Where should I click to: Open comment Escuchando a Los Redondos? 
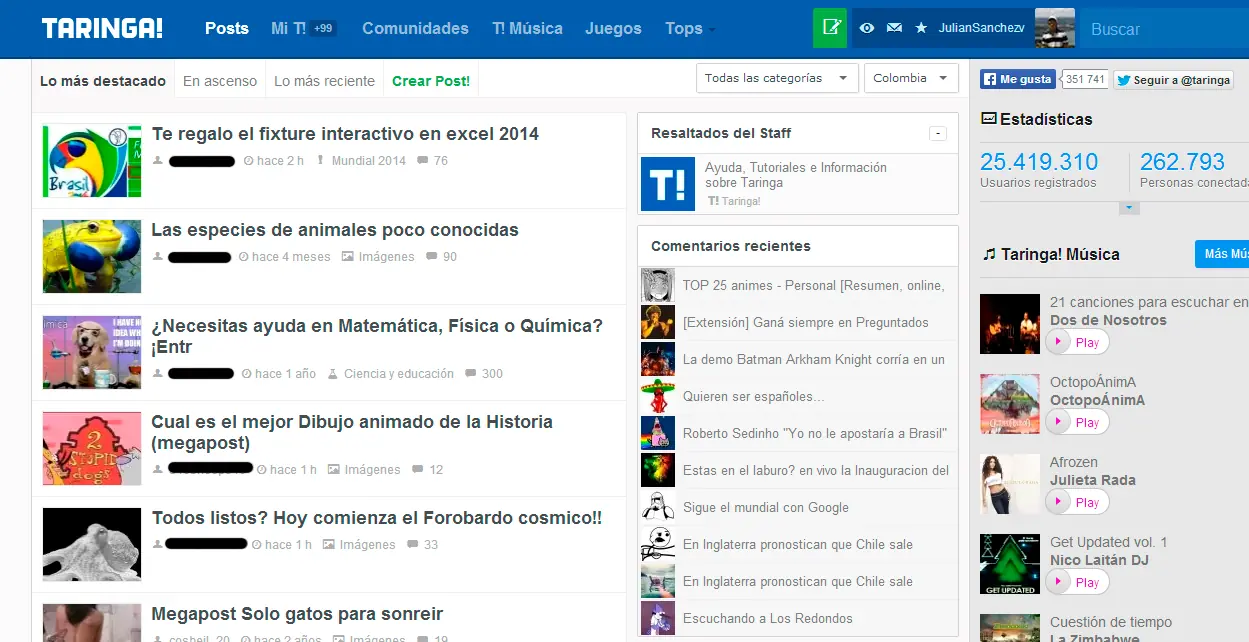[x=768, y=618]
